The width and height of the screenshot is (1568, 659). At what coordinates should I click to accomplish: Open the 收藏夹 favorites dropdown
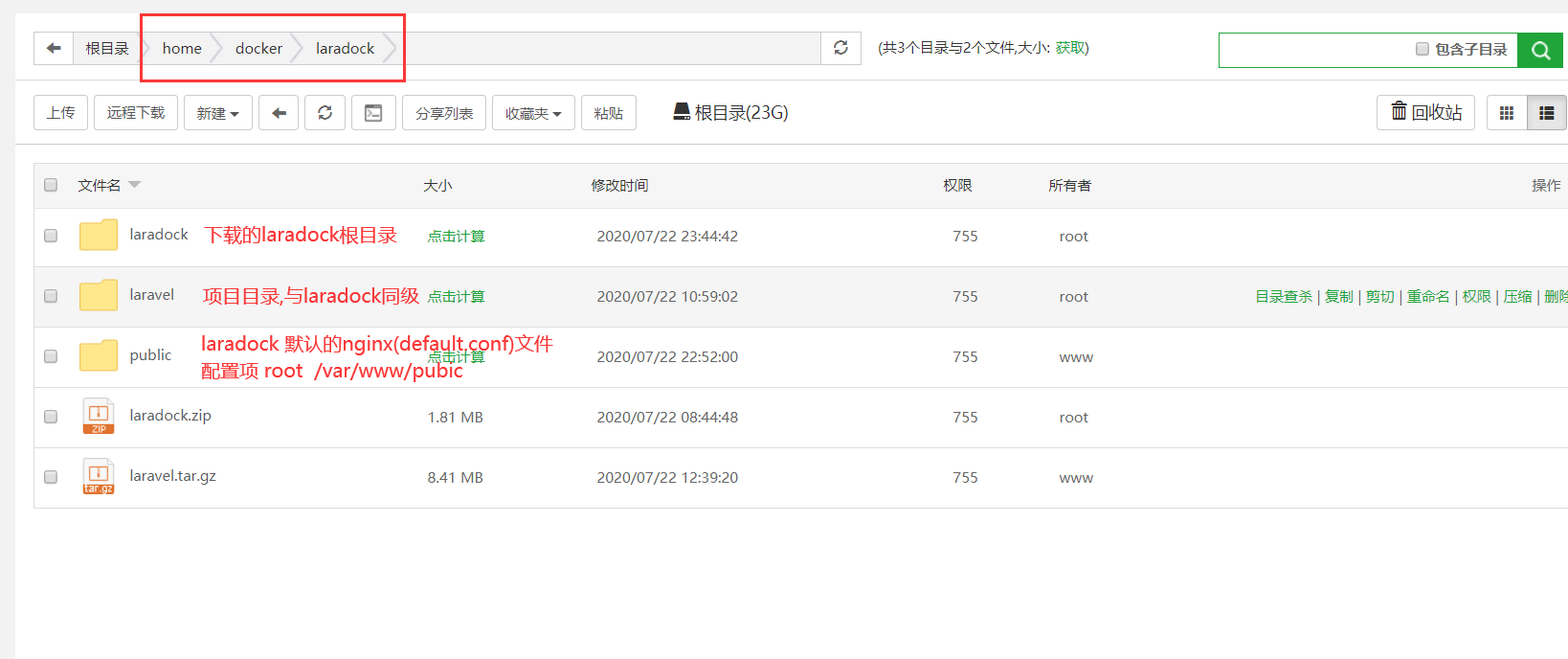[x=532, y=113]
